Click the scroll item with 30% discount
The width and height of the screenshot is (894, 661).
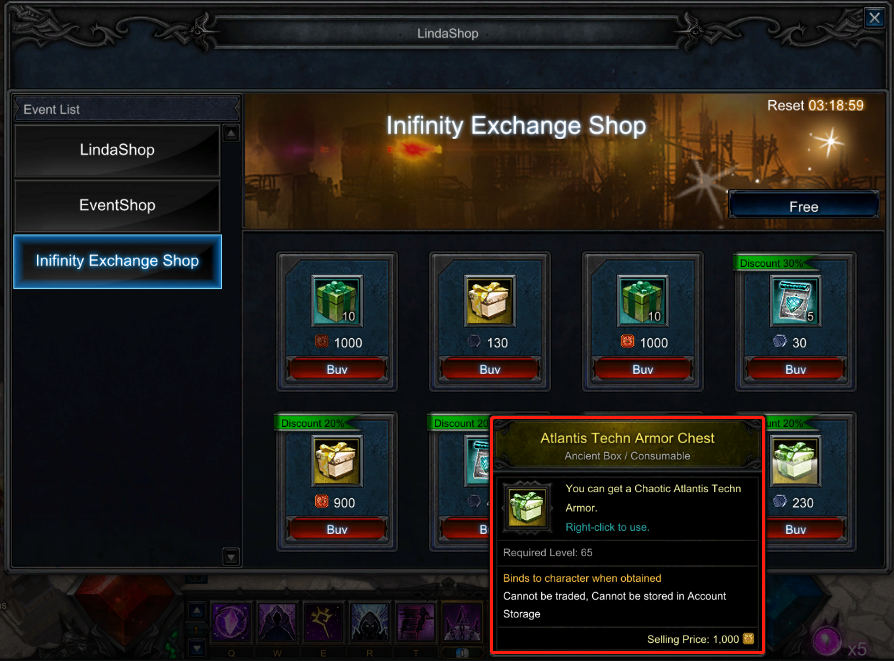pyautogui.click(x=795, y=301)
